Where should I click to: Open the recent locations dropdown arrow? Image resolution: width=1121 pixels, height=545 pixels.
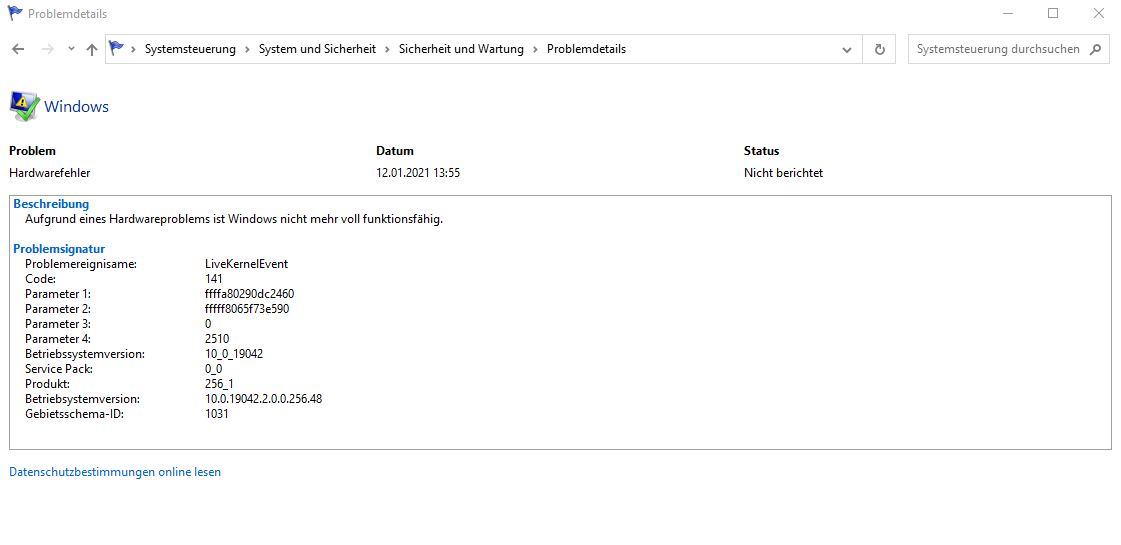tap(71, 49)
